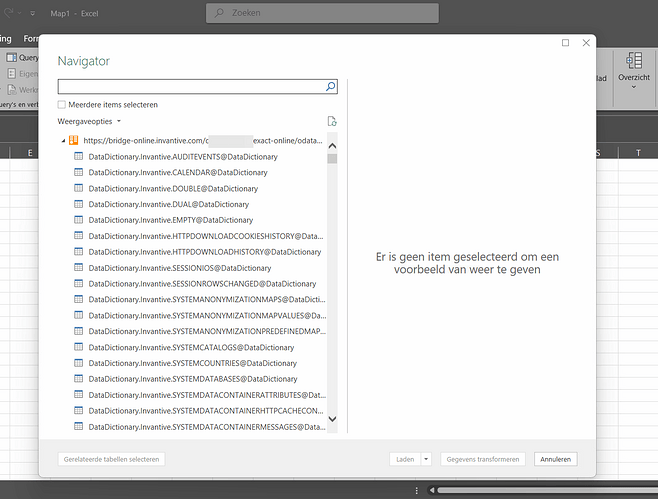Image resolution: width=658 pixels, height=499 pixels.
Task: Click the table icon beside EMPTY@DataDictionary
Action: [x=78, y=219]
